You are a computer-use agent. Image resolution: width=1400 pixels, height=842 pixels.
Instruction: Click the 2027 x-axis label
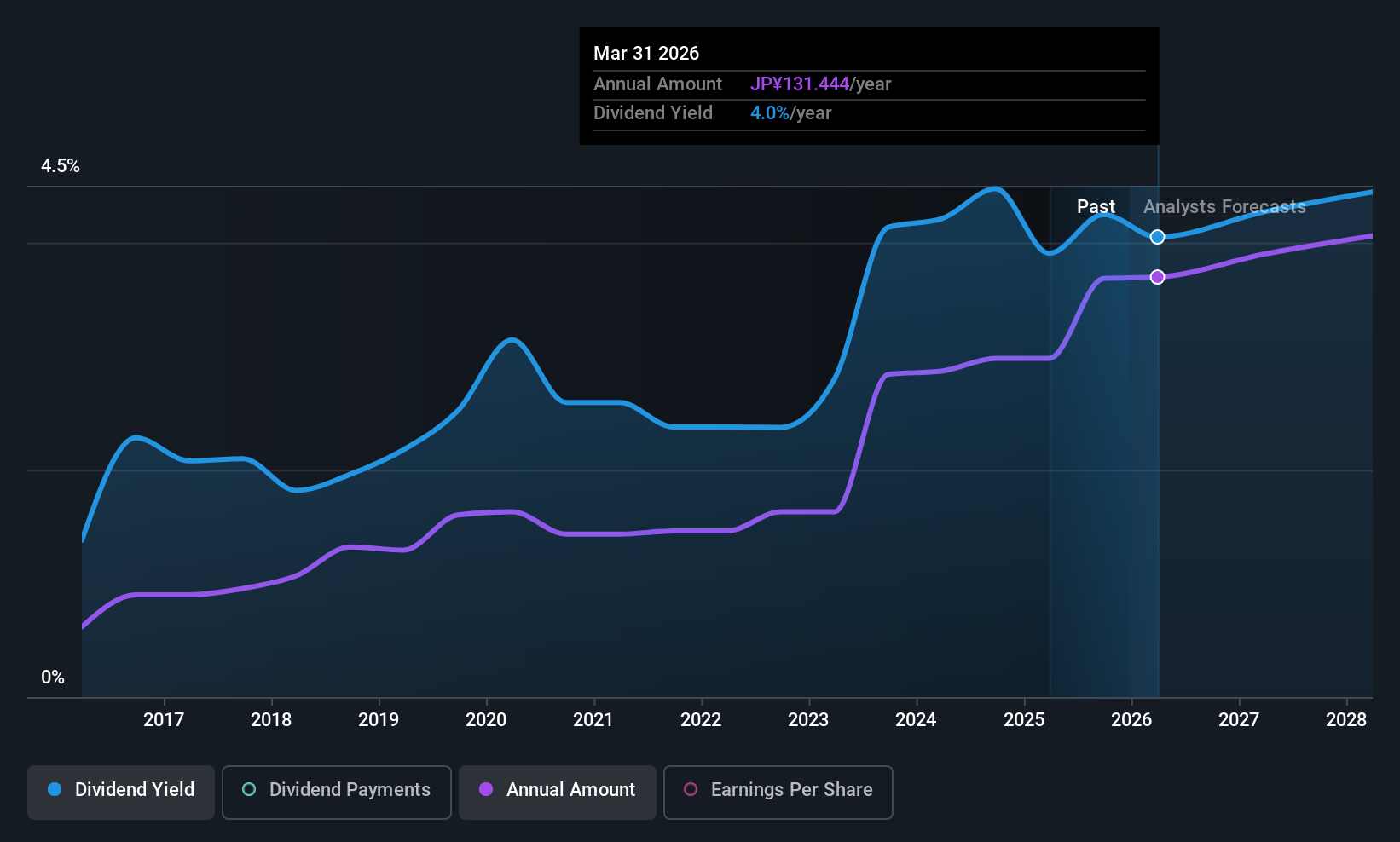click(1239, 720)
